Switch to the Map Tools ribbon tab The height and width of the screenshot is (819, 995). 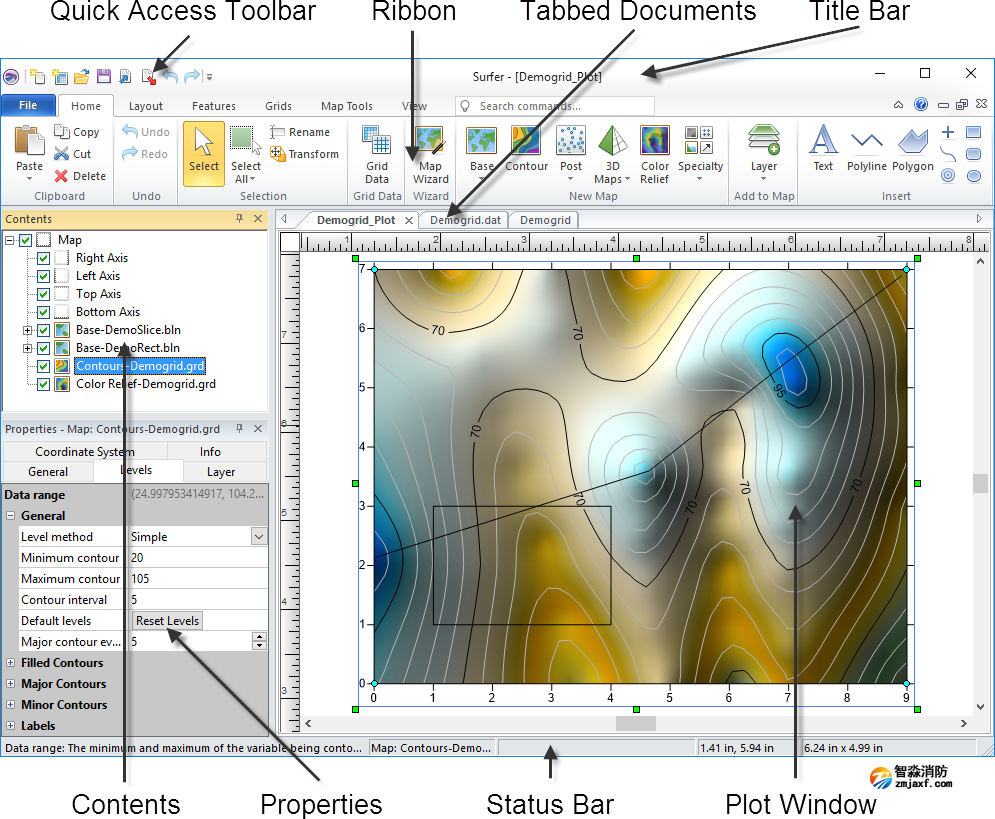tap(346, 106)
